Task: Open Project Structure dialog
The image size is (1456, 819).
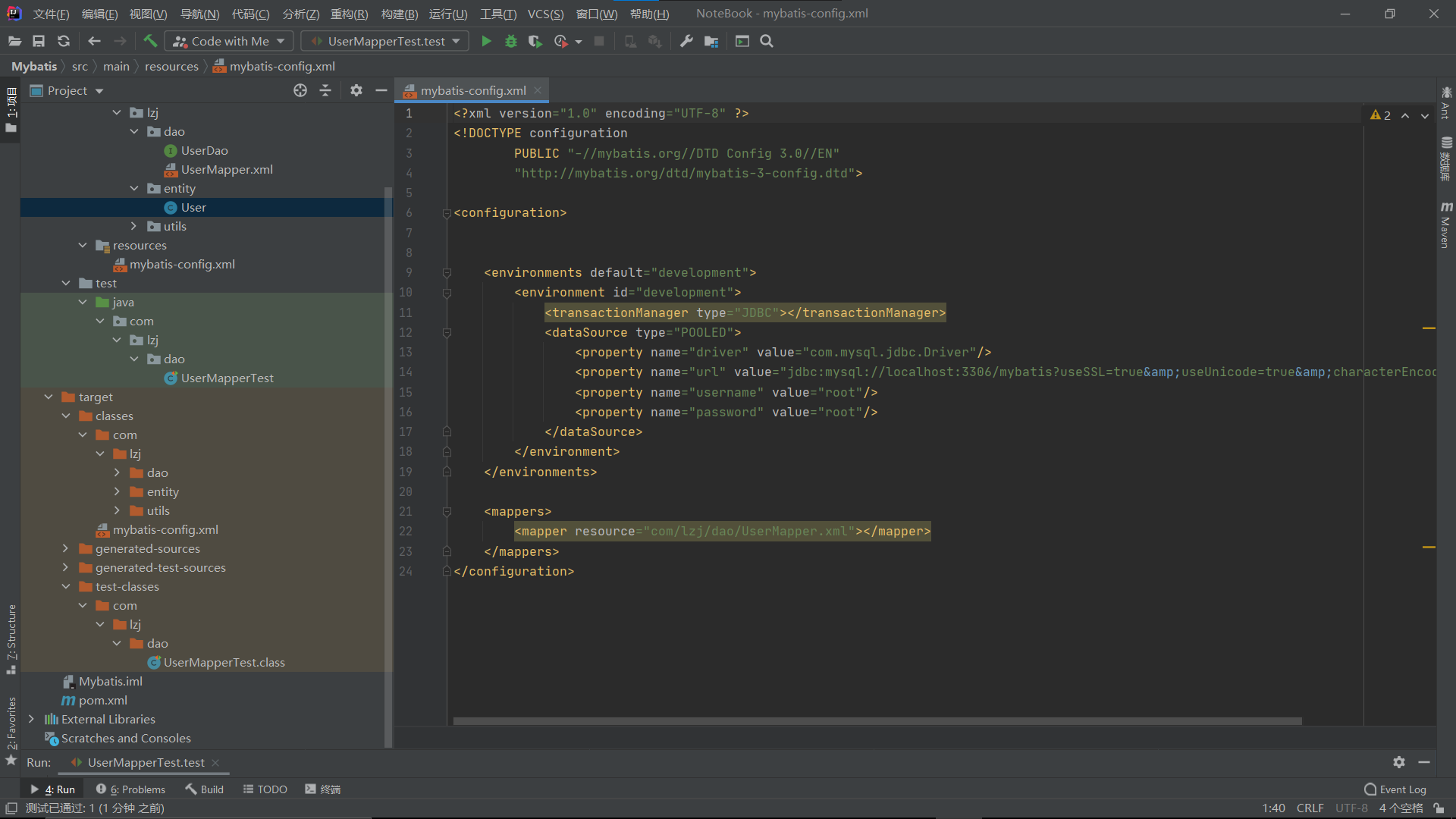Action: pyautogui.click(x=711, y=41)
